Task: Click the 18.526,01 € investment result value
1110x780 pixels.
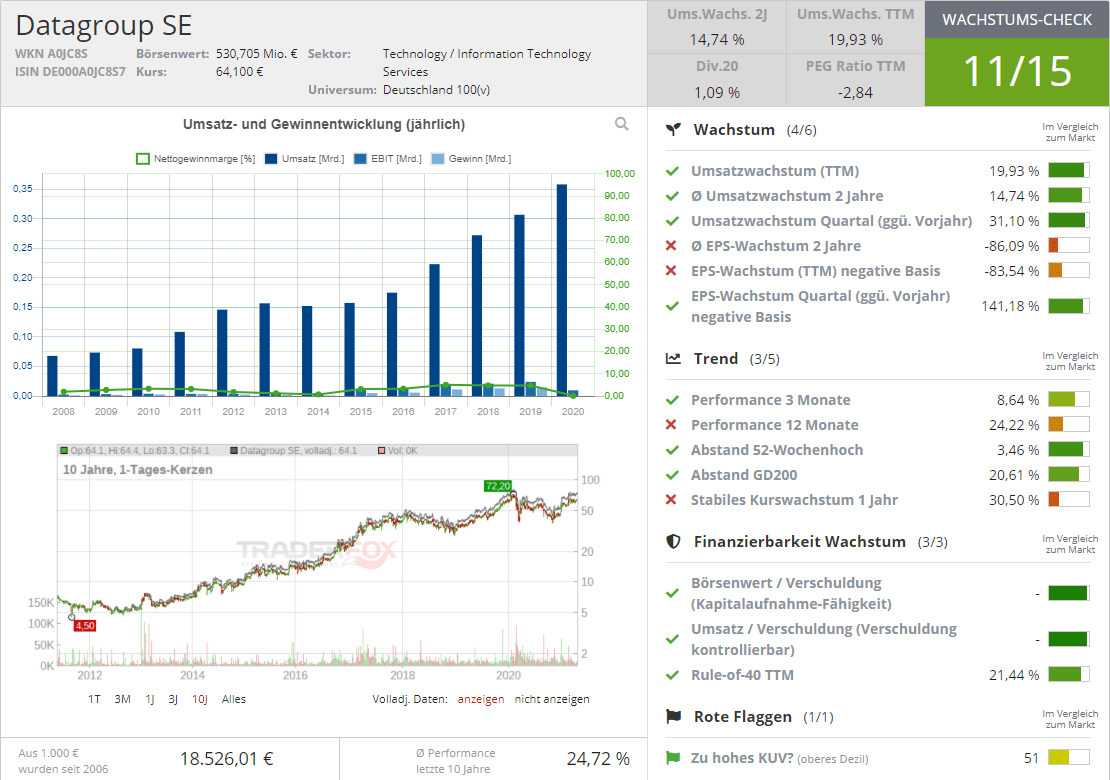Action: [x=227, y=759]
